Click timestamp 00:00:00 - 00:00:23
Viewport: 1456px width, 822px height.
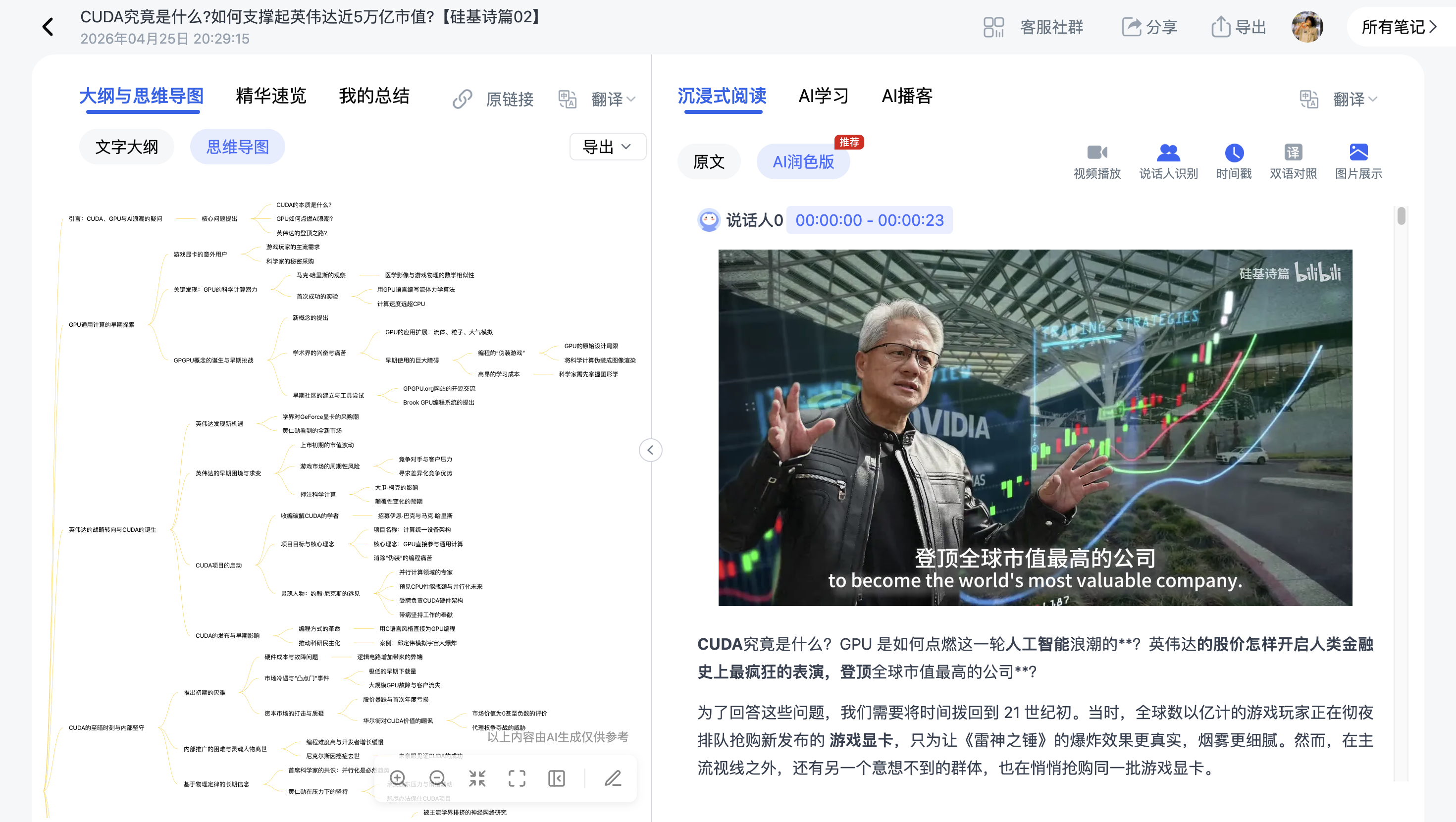pyautogui.click(x=869, y=220)
